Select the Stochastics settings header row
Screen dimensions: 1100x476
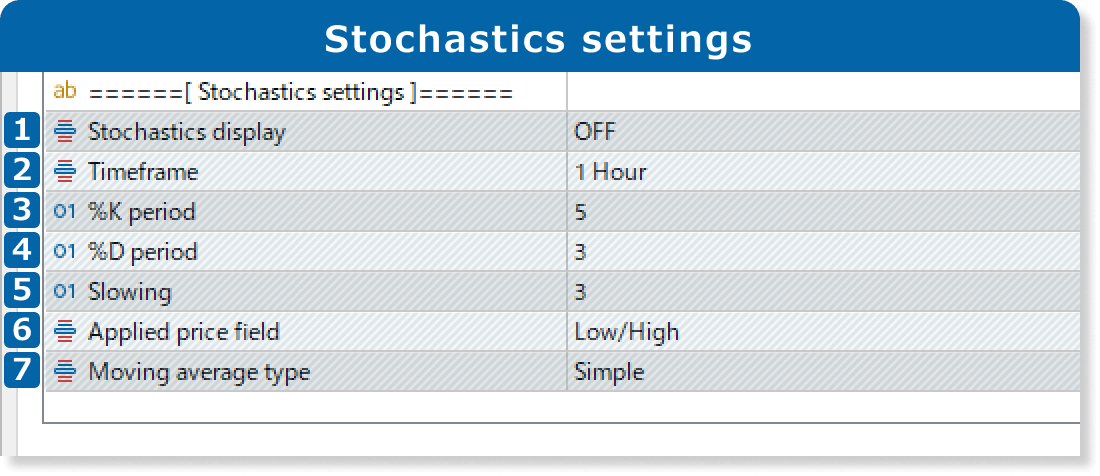tap(300, 92)
